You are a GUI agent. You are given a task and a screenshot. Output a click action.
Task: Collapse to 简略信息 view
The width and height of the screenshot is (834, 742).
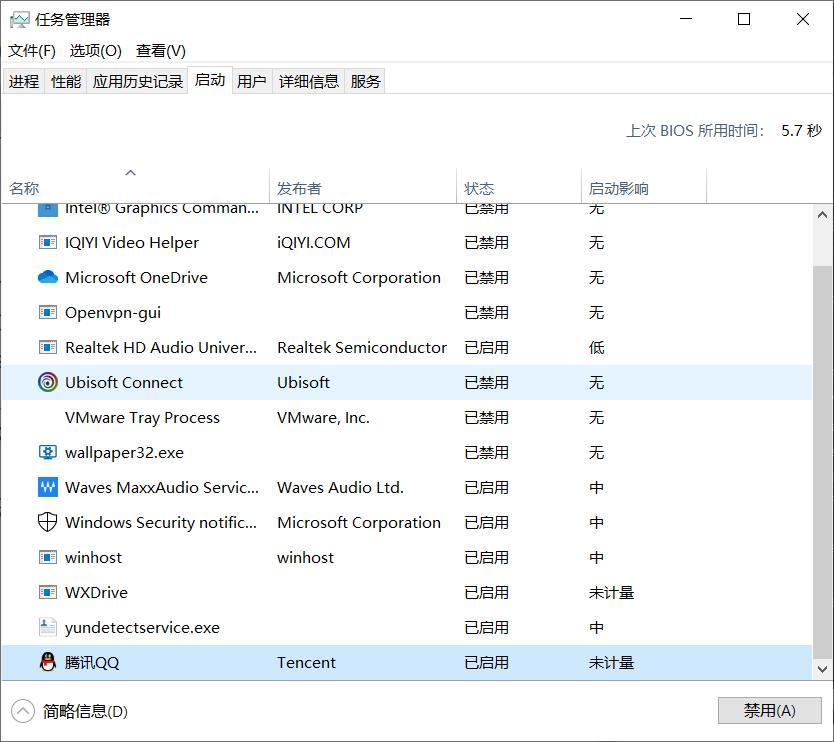coord(70,712)
